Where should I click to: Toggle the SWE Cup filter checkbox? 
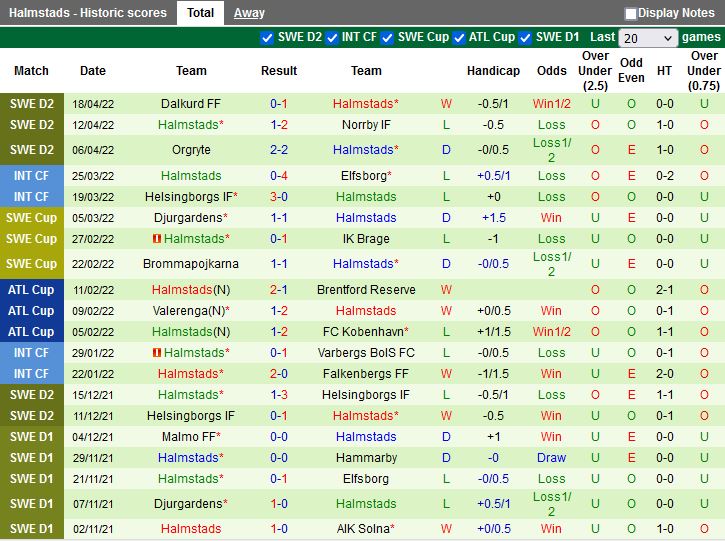point(387,38)
